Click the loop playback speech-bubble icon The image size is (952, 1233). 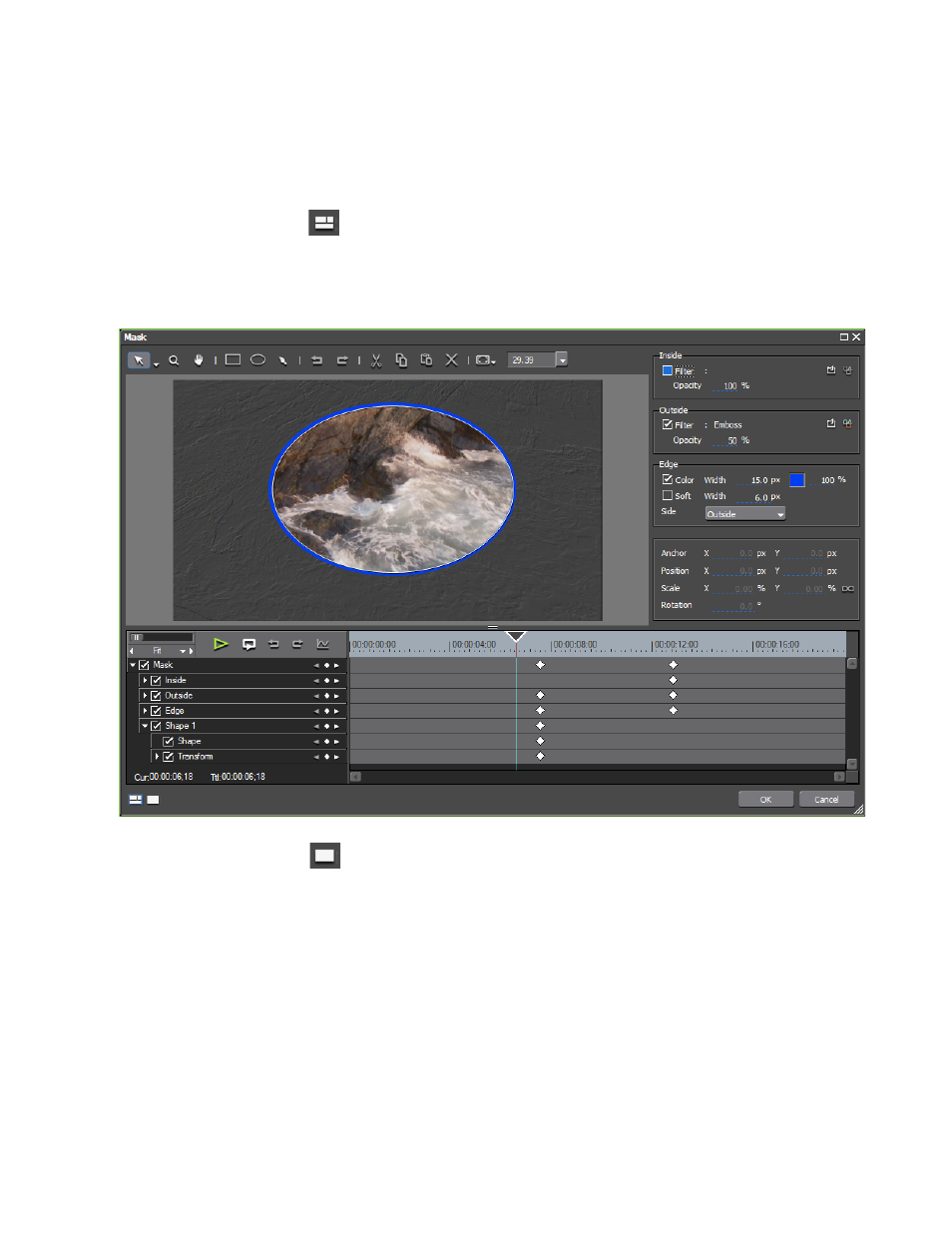[x=249, y=644]
